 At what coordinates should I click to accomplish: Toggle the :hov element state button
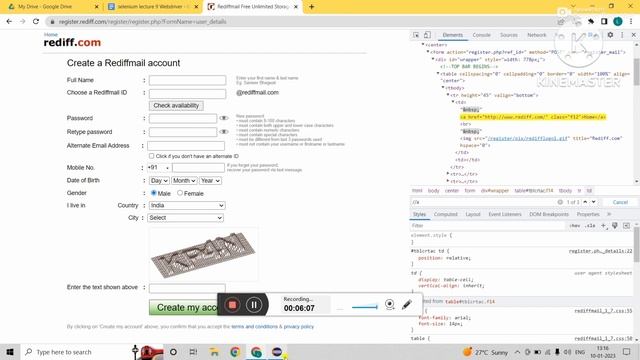pos(574,226)
